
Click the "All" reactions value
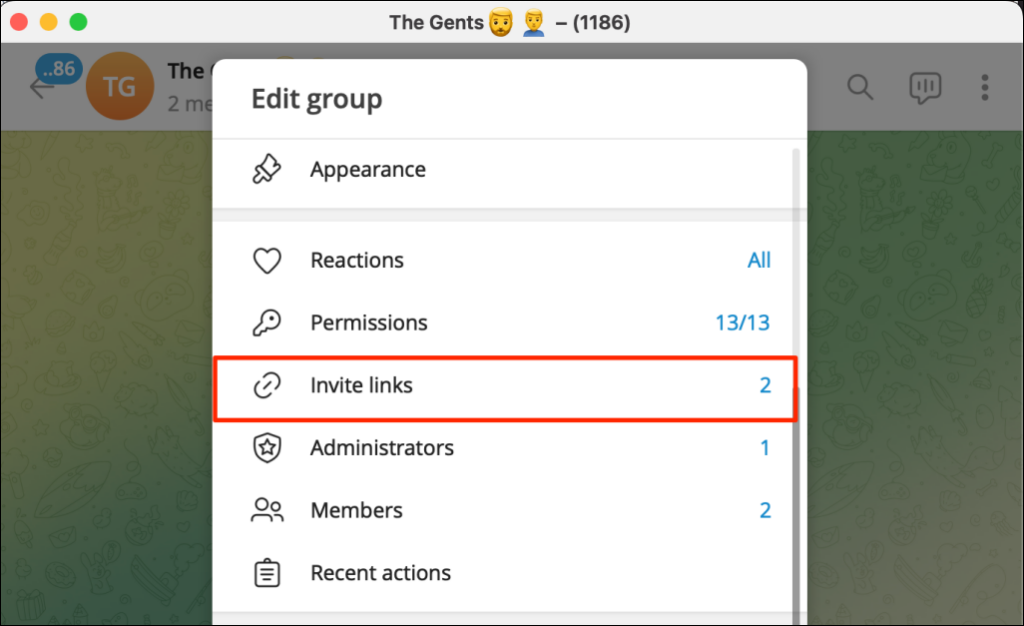coord(759,261)
